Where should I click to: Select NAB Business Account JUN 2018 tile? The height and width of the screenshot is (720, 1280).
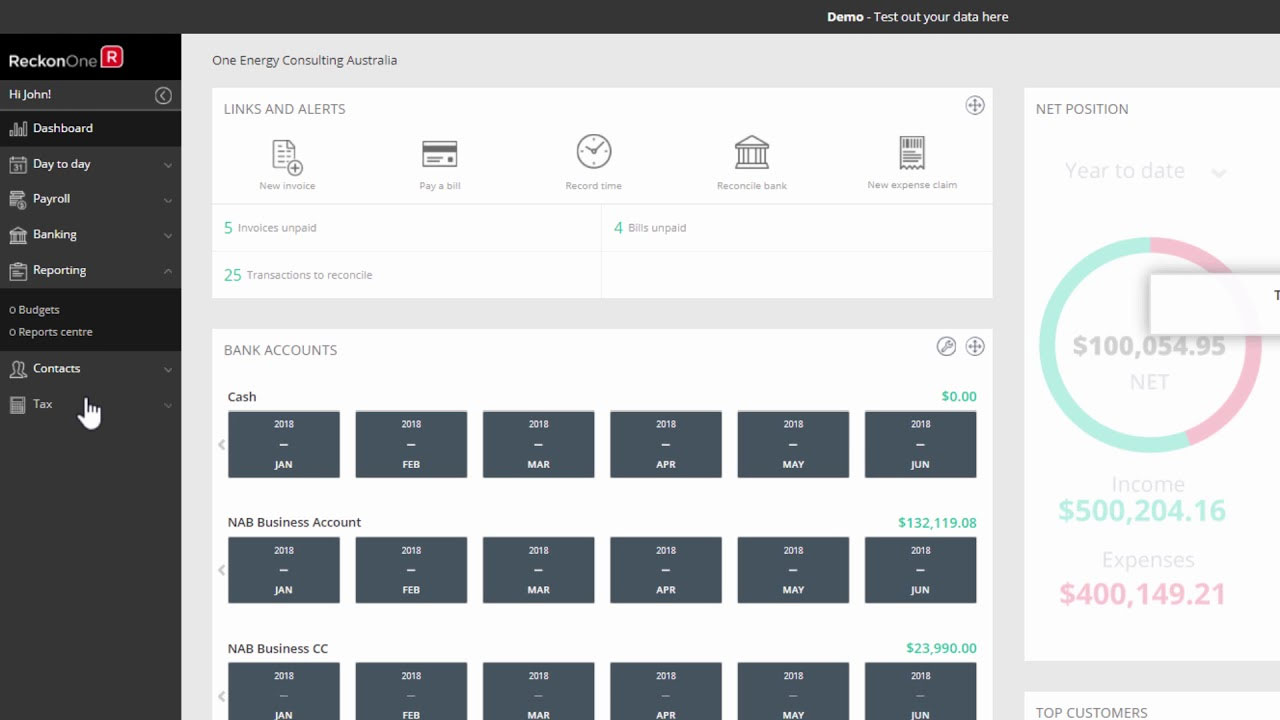921,570
